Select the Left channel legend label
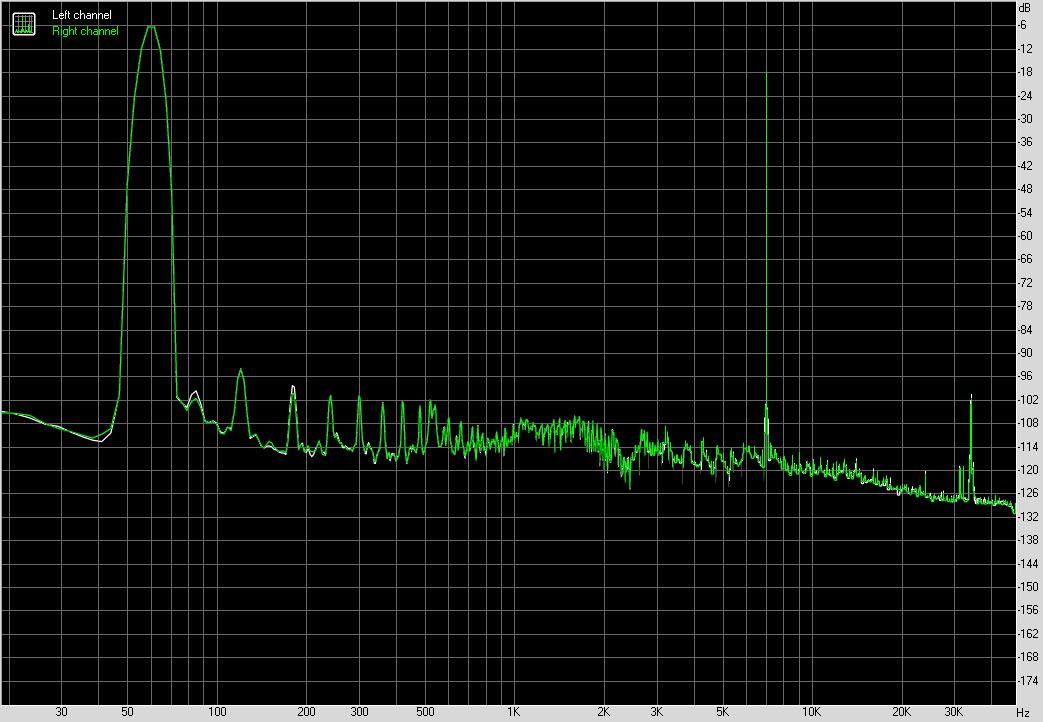 82,16
